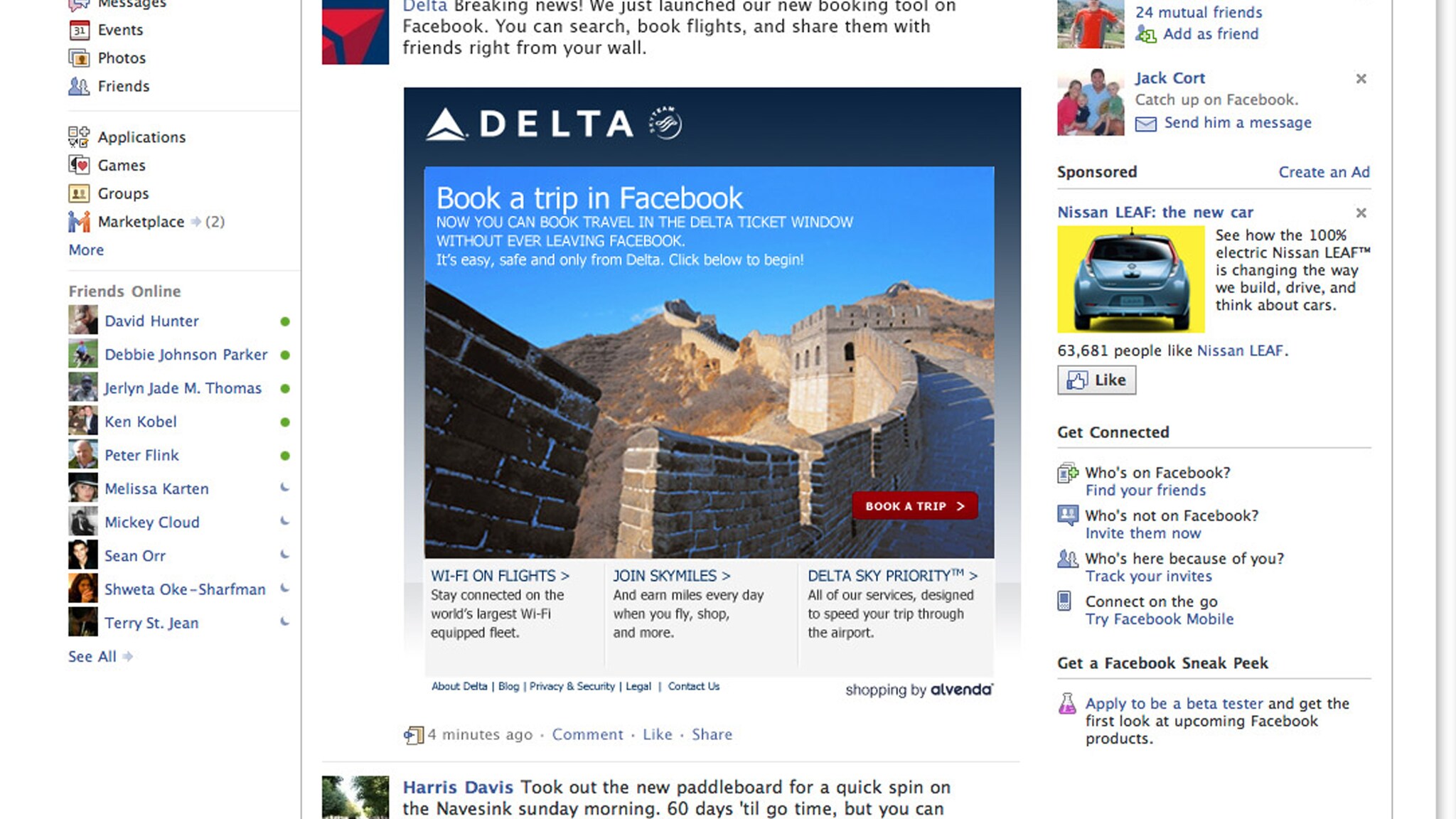Open the WI-FI ON FLIGHTS section
1456x819 pixels.
[x=500, y=575]
